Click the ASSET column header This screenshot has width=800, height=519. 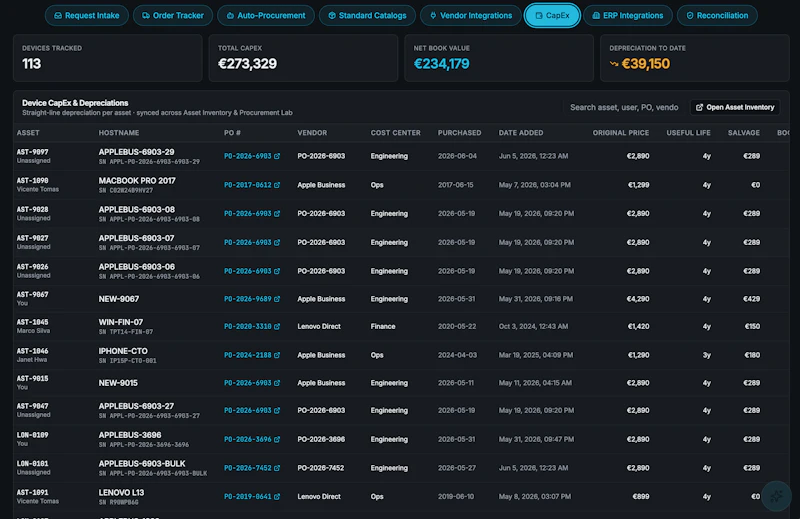pyautogui.click(x=28, y=133)
